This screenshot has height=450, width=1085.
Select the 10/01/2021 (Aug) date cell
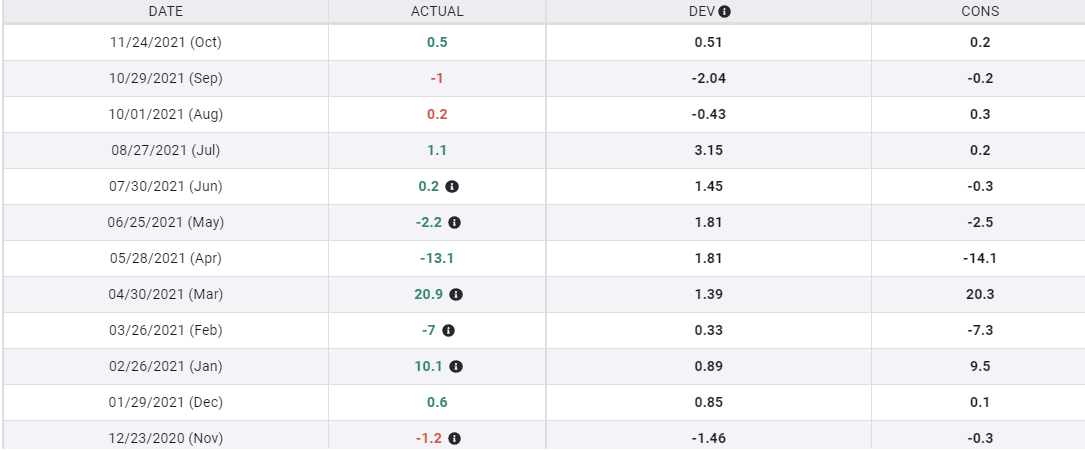click(x=166, y=114)
